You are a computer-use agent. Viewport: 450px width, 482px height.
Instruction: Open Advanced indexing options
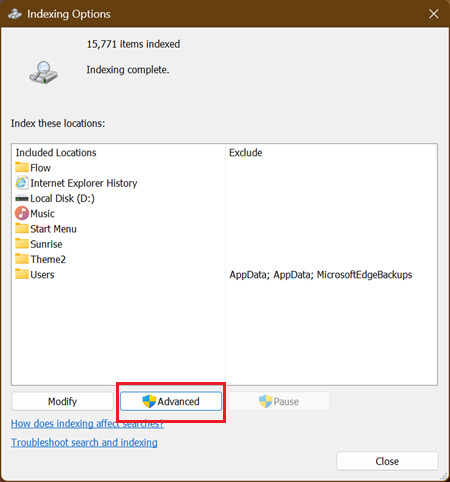click(171, 401)
